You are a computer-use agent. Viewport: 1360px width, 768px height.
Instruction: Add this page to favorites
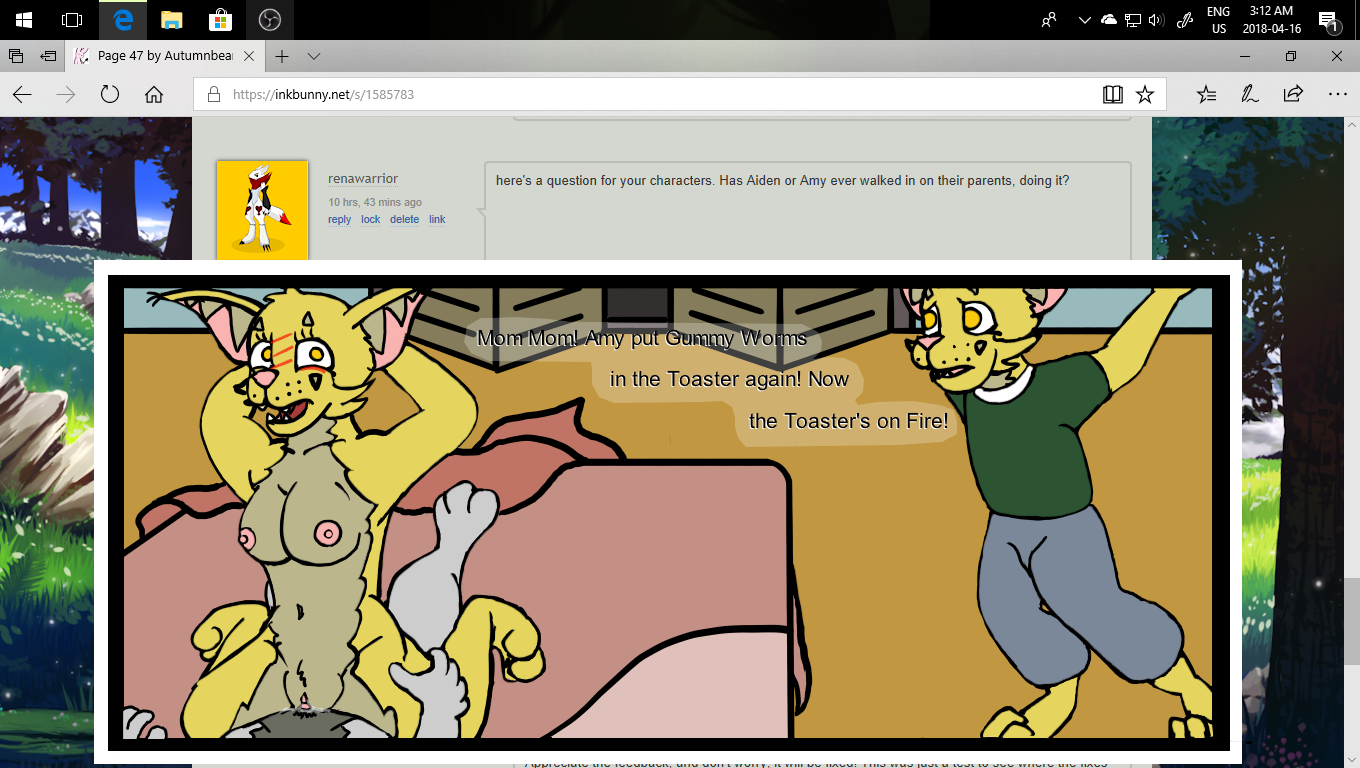tap(1145, 95)
